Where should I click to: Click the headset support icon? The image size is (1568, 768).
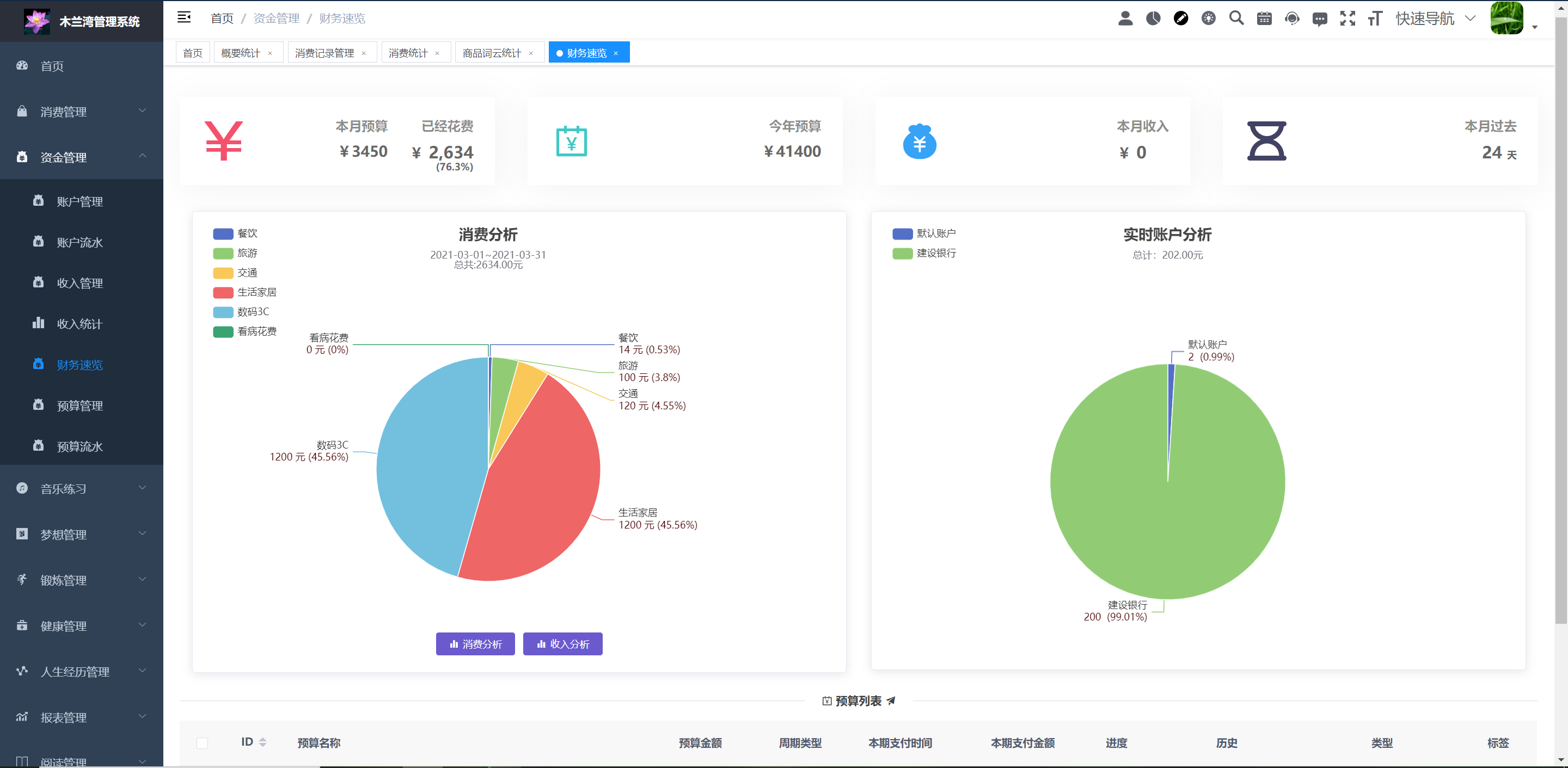tap(1291, 19)
